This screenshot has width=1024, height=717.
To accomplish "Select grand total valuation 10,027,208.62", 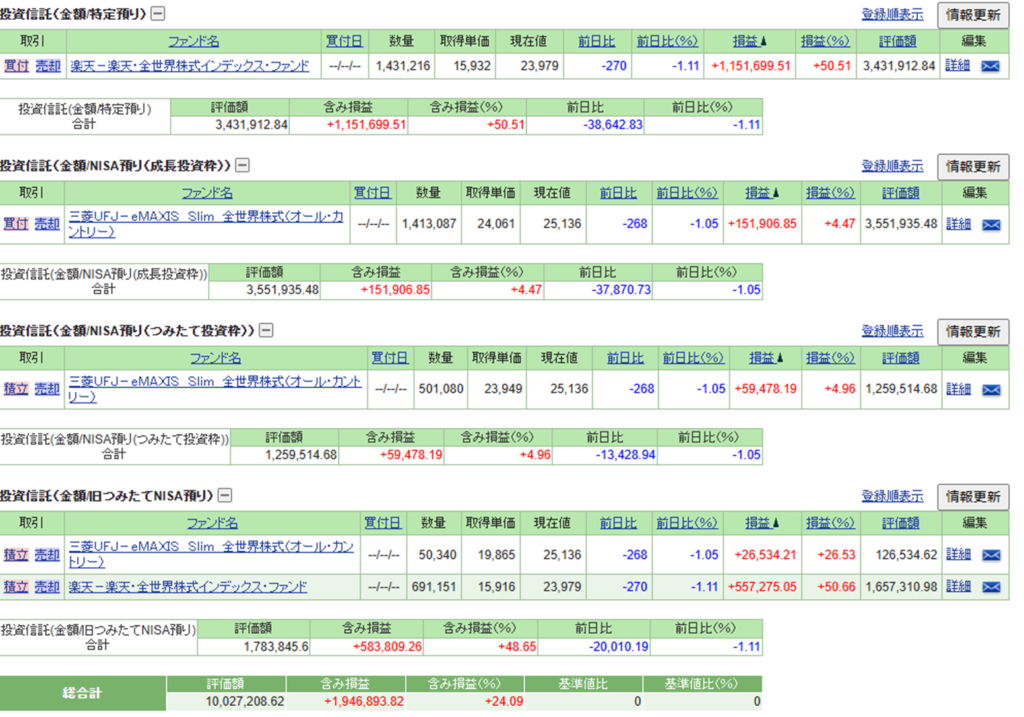I will (x=245, y=701).
